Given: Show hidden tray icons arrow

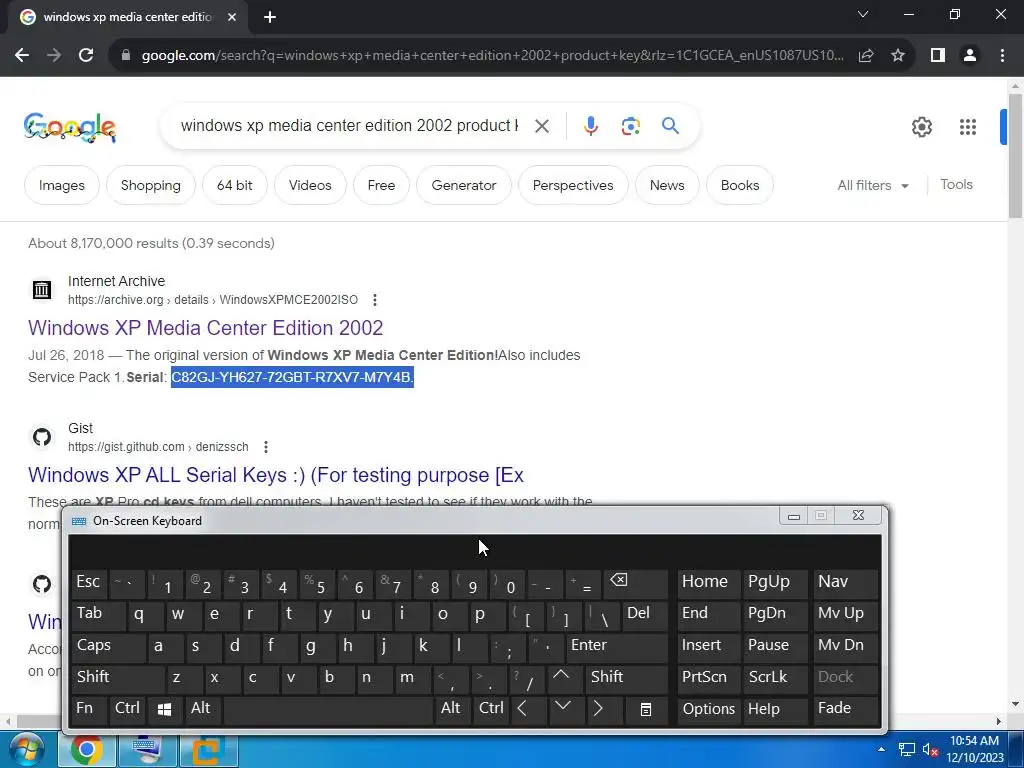Looking at the screenshot, I should pos(882,749).
